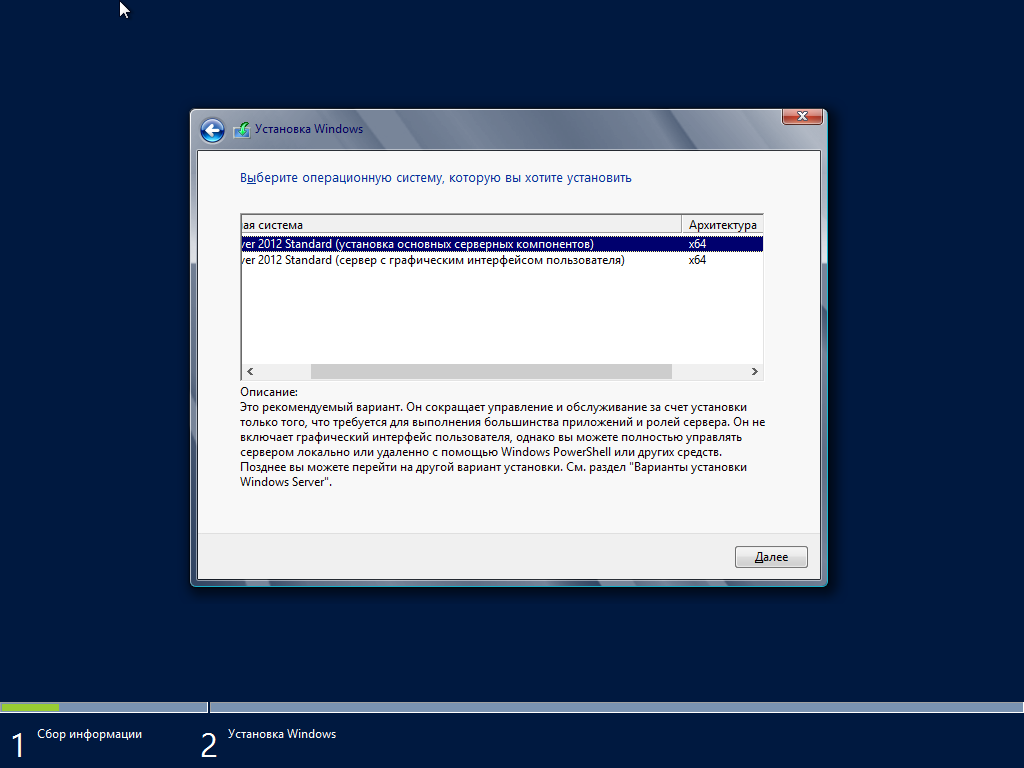
Task: Click the Выберите операционную систему heading
Action: click(436, 178)
